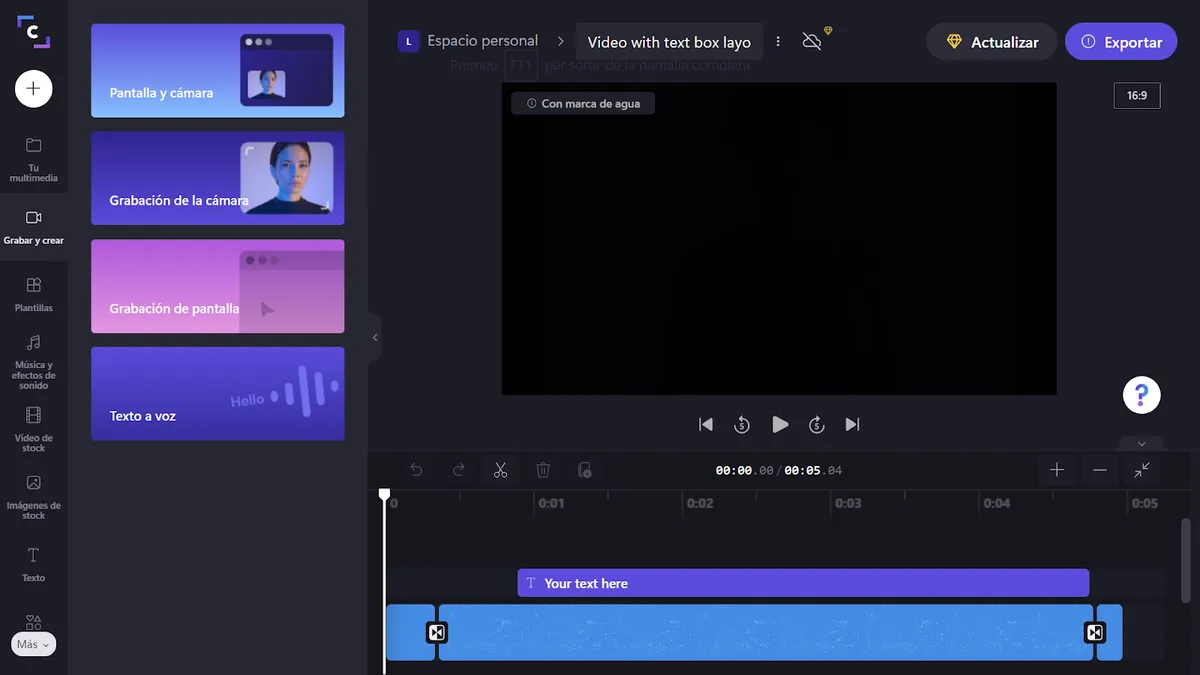The image size is (1200, 675).
Task: Click the cloud sync disabled icon
Action: click(x=812, y=42)
